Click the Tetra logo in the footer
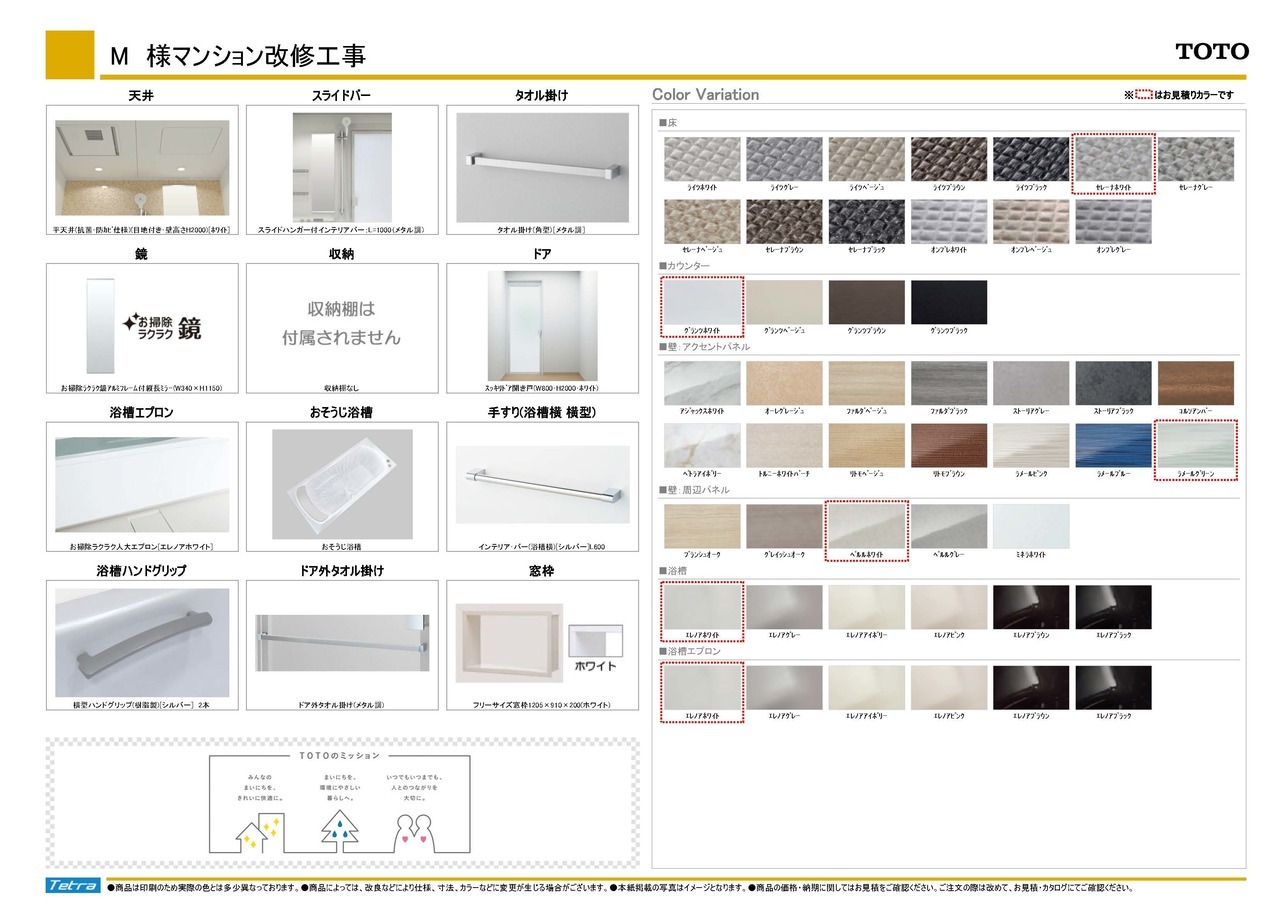Screen dimensions: 1280x905 72,886
